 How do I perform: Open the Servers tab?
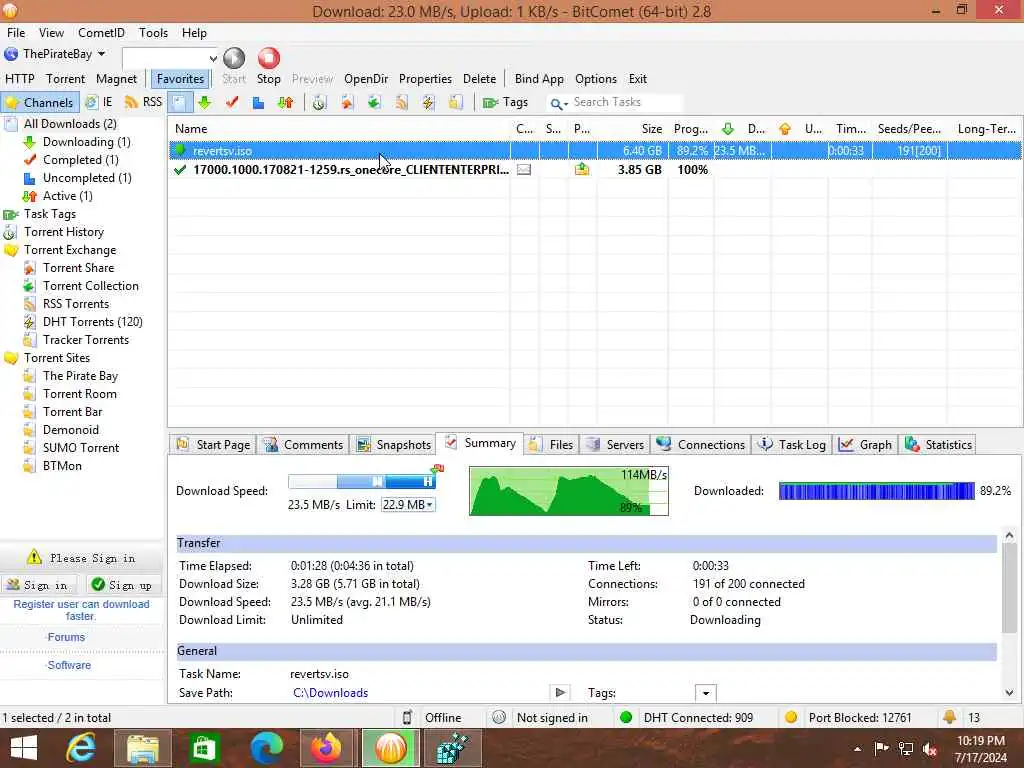coord(615,445)
